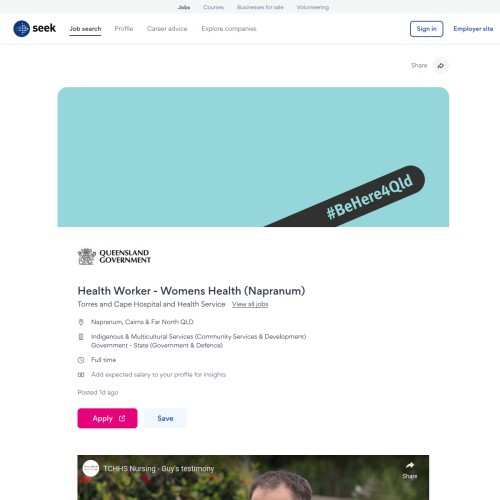Open the #BeHere4Qld banner image
Viewport: 500px width, 500px height.
pyautogui.click(x=253, y=157)
